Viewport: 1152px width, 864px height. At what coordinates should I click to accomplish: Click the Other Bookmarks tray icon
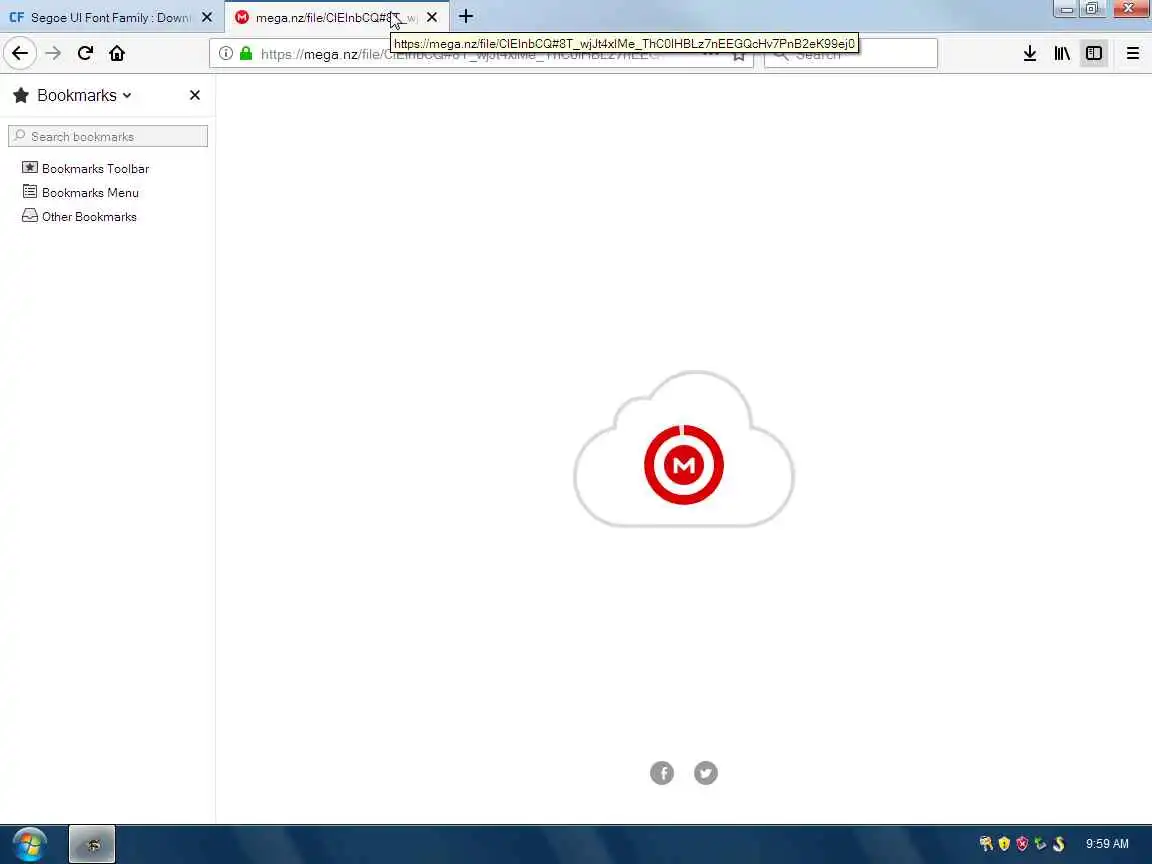29,216
